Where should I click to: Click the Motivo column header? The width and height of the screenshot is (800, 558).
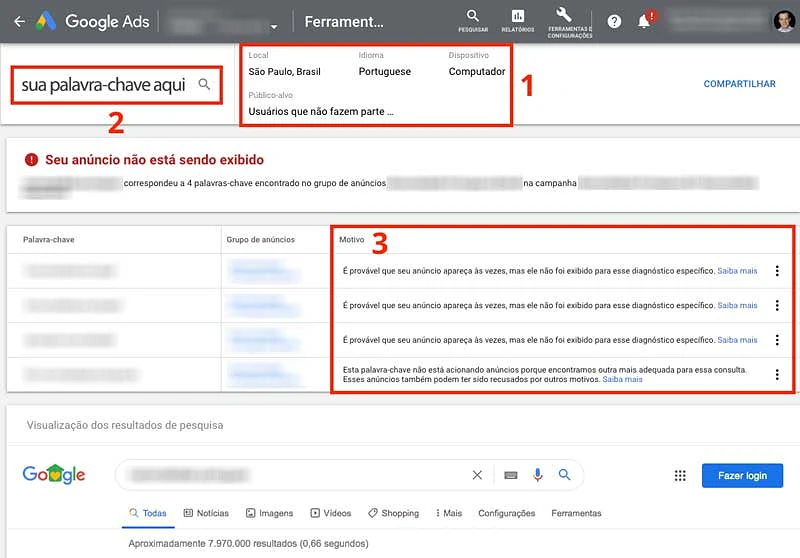tap(352, 240)
